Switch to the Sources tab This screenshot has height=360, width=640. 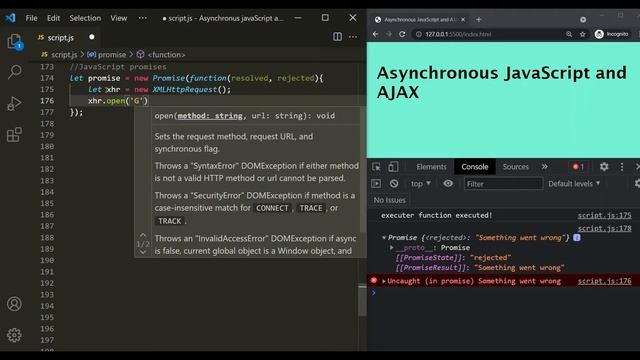point(516,167)
